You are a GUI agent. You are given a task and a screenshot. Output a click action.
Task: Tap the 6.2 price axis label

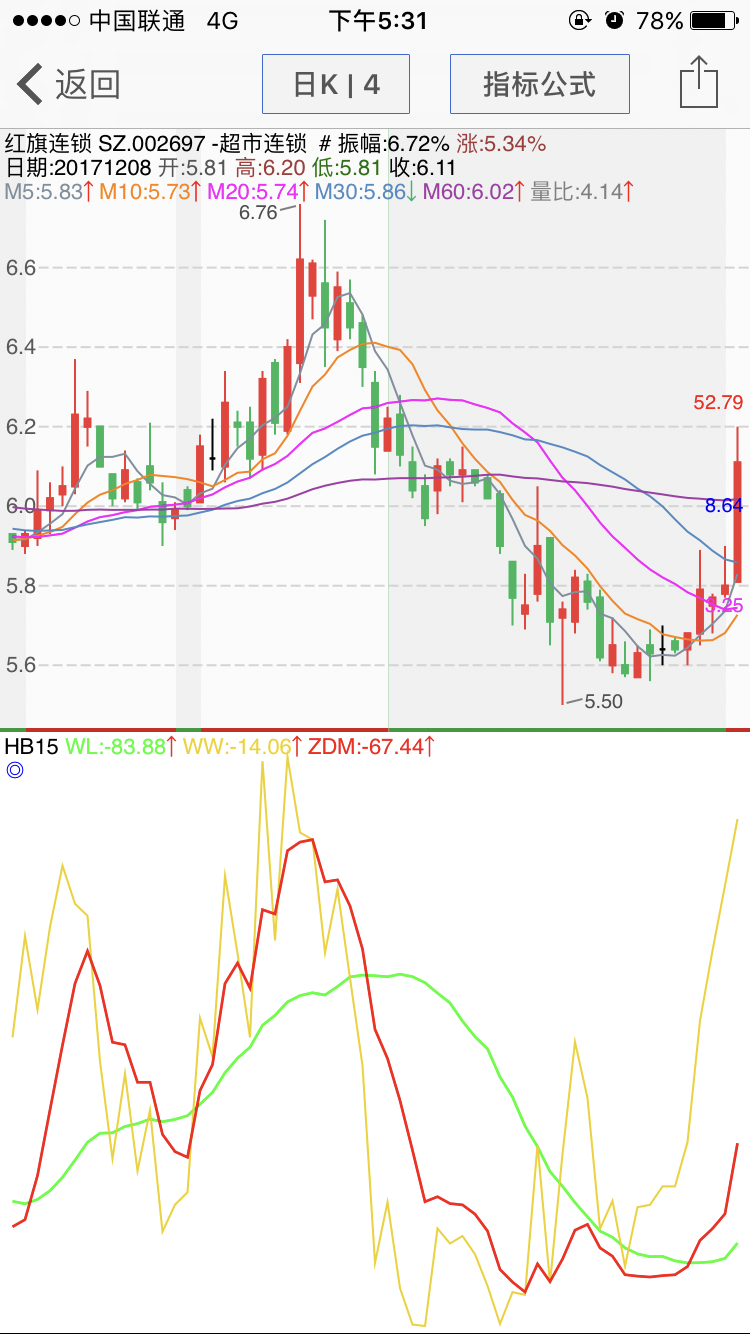pyautogui.click(x=20, y=426)
